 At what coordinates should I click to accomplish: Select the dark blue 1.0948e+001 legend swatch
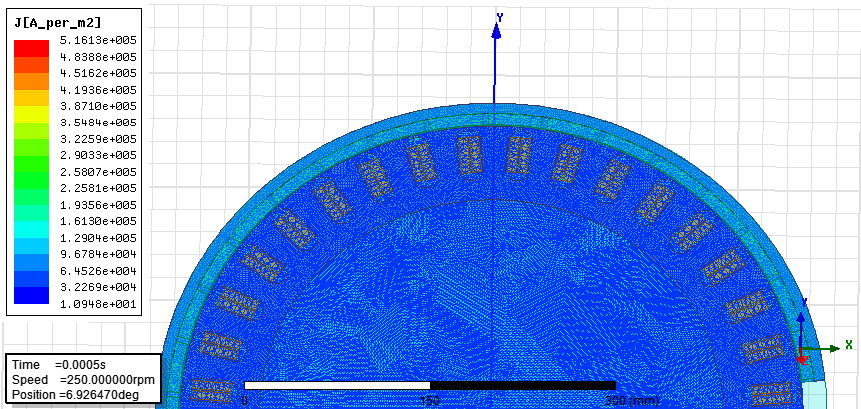coord(31,295)
